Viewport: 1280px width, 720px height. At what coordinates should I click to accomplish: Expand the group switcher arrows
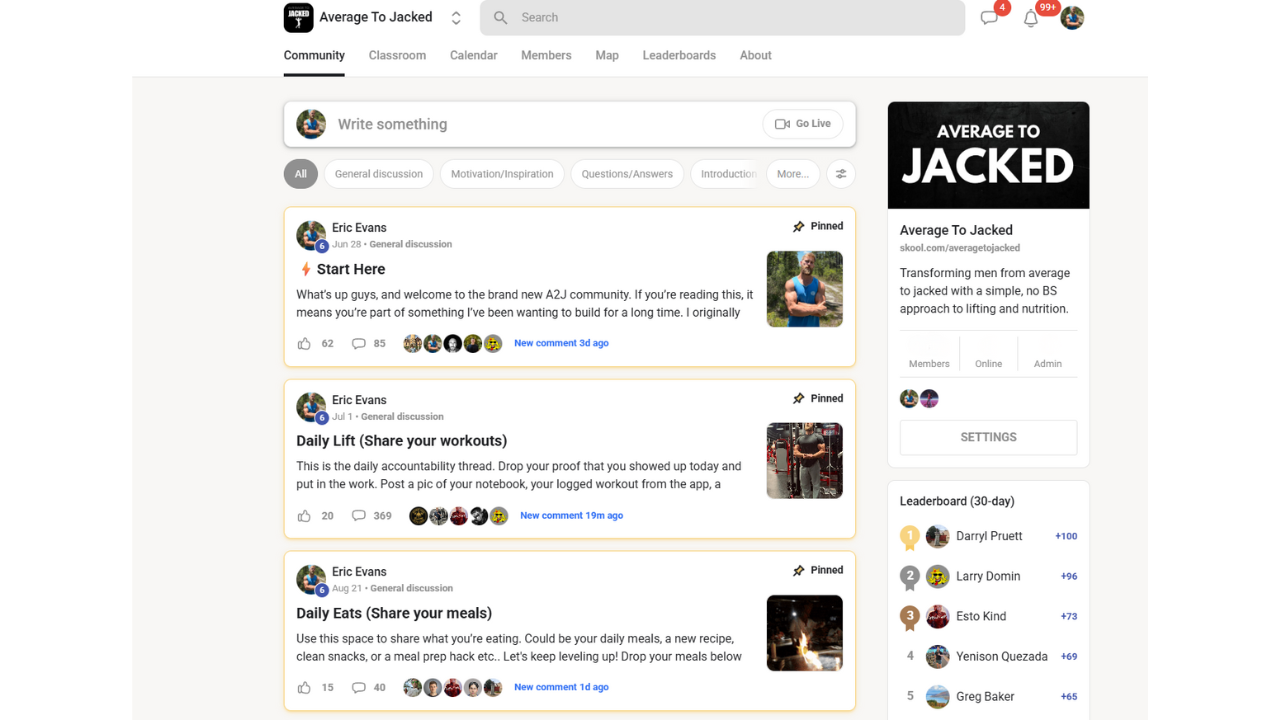(456, 18)
